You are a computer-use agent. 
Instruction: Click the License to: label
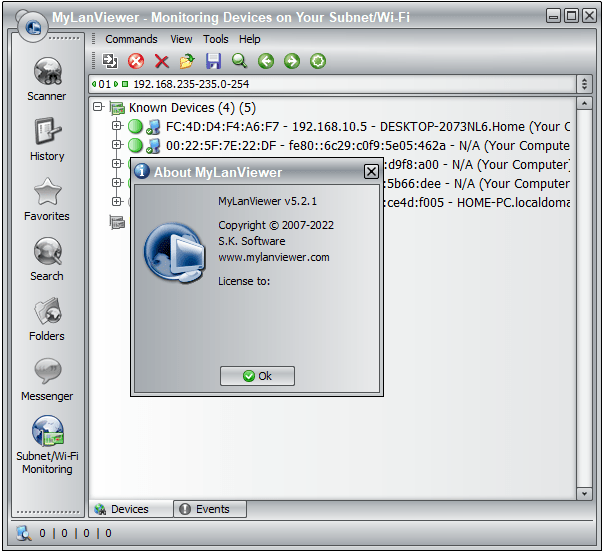[x=244, y=281]
